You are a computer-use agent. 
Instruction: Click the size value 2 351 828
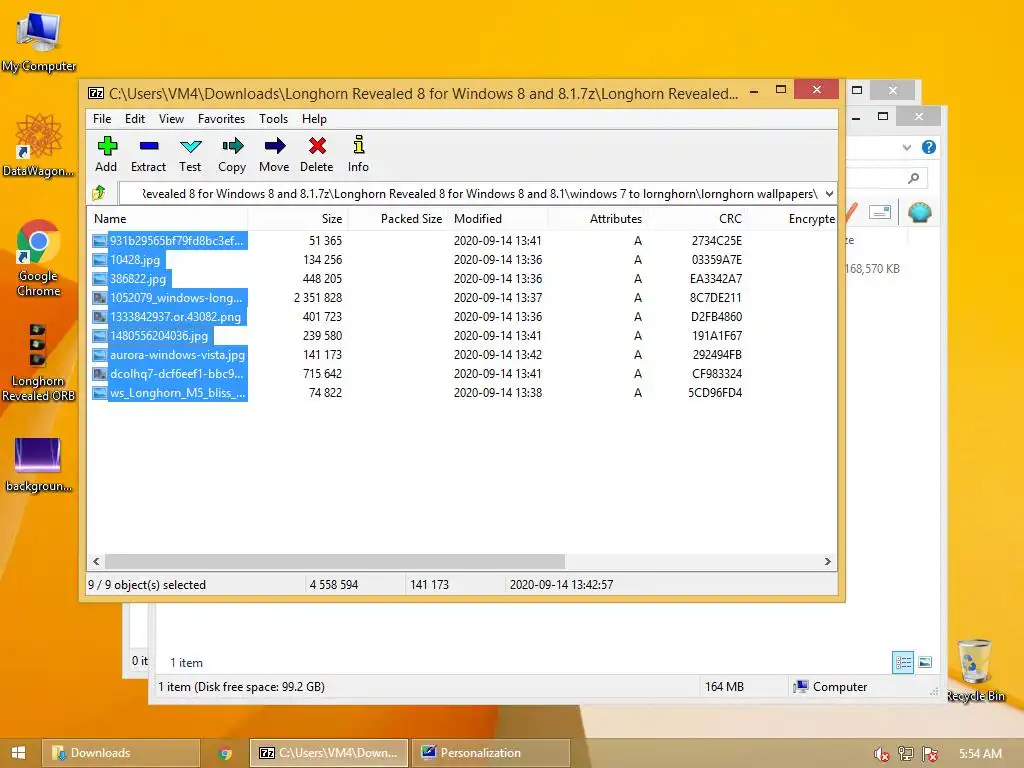click(x=318, y=297)
